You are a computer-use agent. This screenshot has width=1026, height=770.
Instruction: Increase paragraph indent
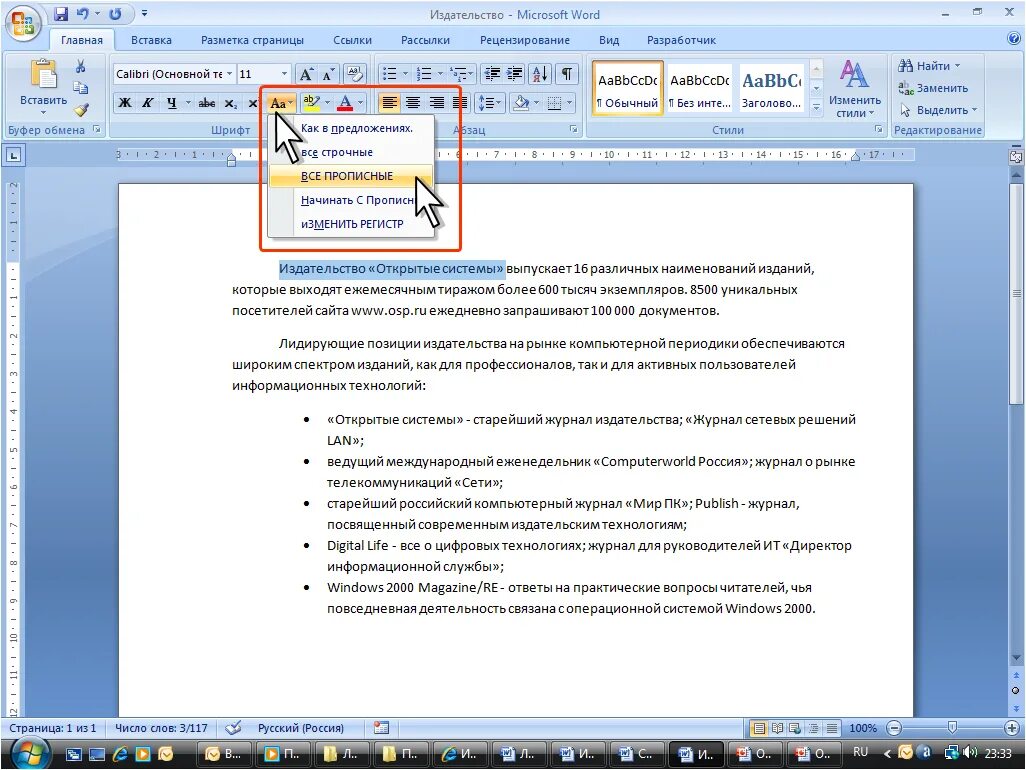pos(515,73)
